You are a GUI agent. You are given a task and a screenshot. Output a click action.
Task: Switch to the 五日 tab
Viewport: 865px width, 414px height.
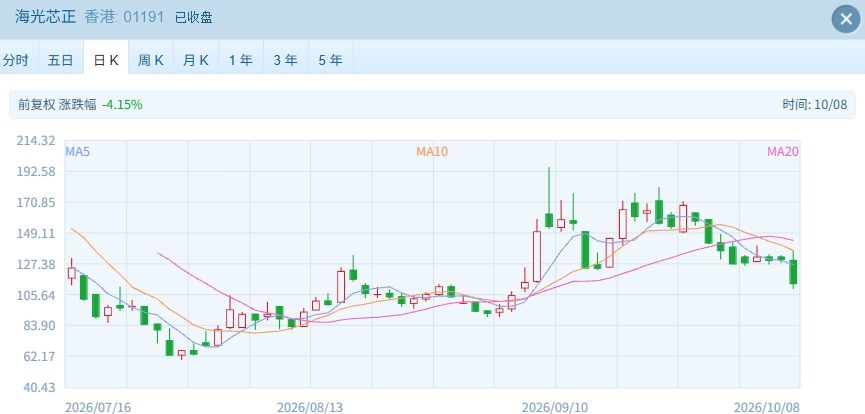tap(61, 60)
